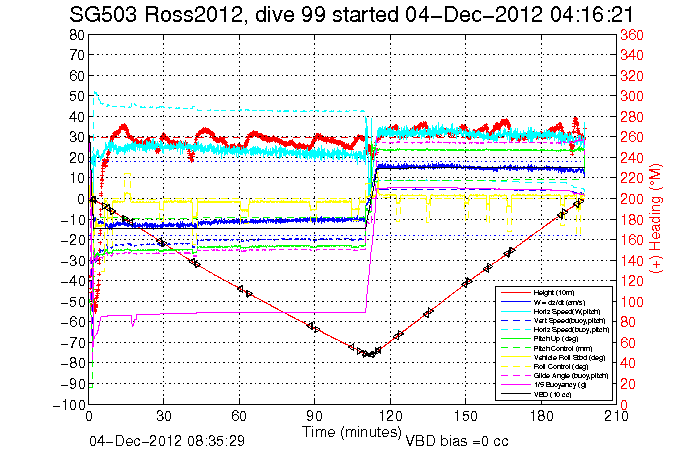The height and width of the screenshot is (454, 681).
Task: Click 'Vert Speed(buoy,pitch)' legend entry
Action: (x=569, y=321)
